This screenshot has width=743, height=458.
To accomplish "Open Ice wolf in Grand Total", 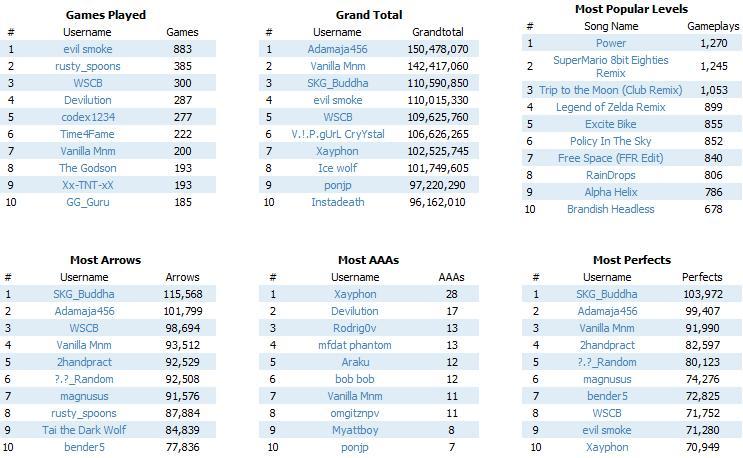I will point(337,168).
